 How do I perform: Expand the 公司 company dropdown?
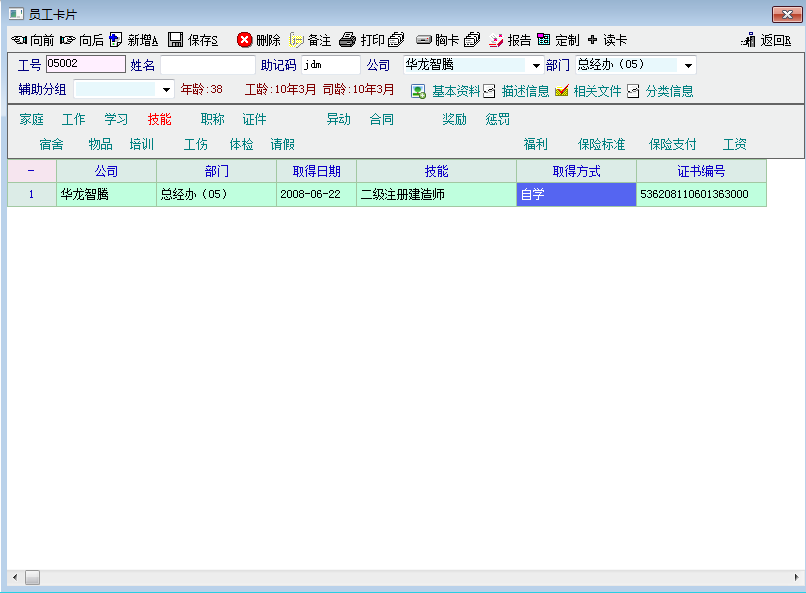click(x=536, y=66)
